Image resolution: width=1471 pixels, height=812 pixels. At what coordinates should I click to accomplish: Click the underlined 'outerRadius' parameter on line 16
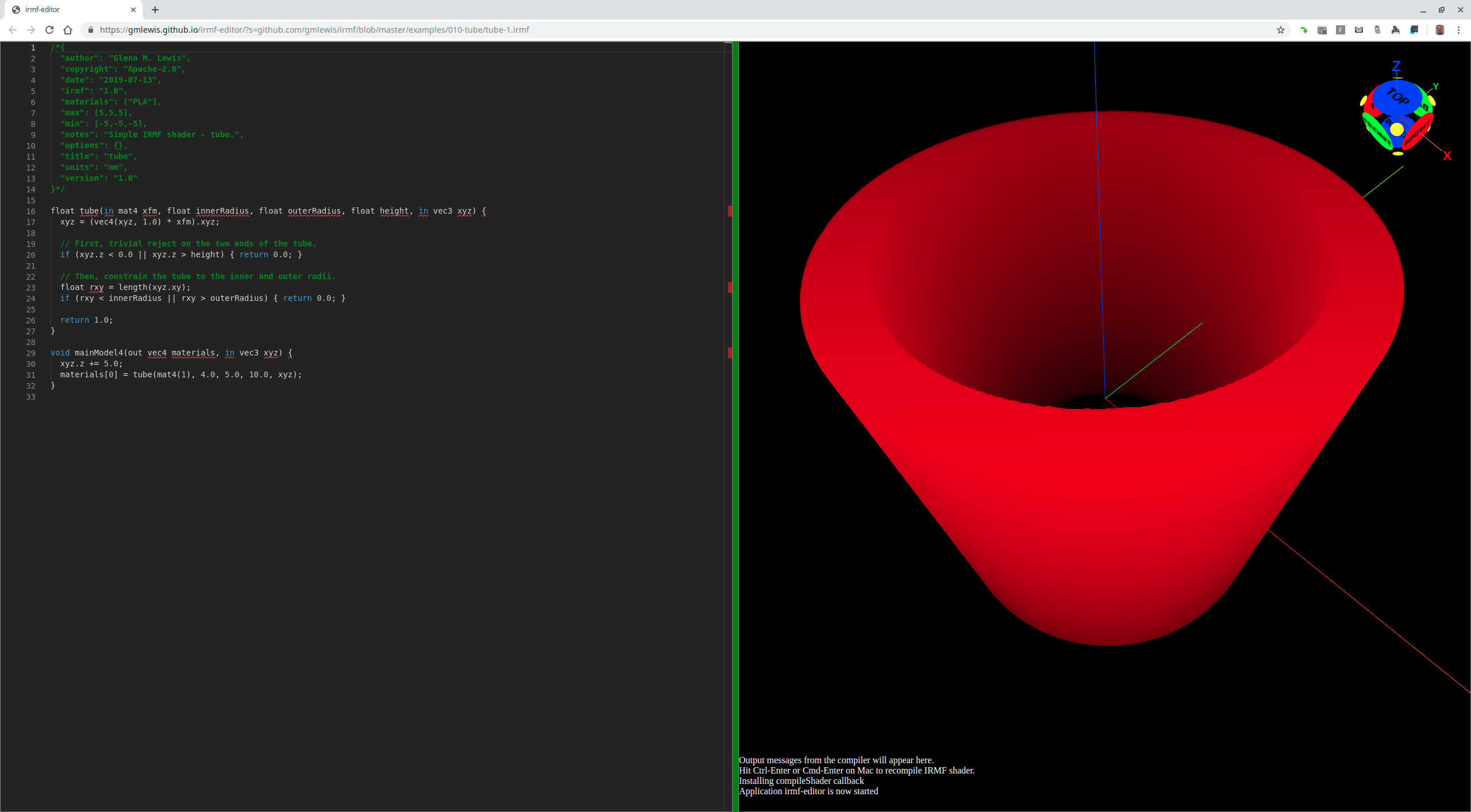click(314, 211)
